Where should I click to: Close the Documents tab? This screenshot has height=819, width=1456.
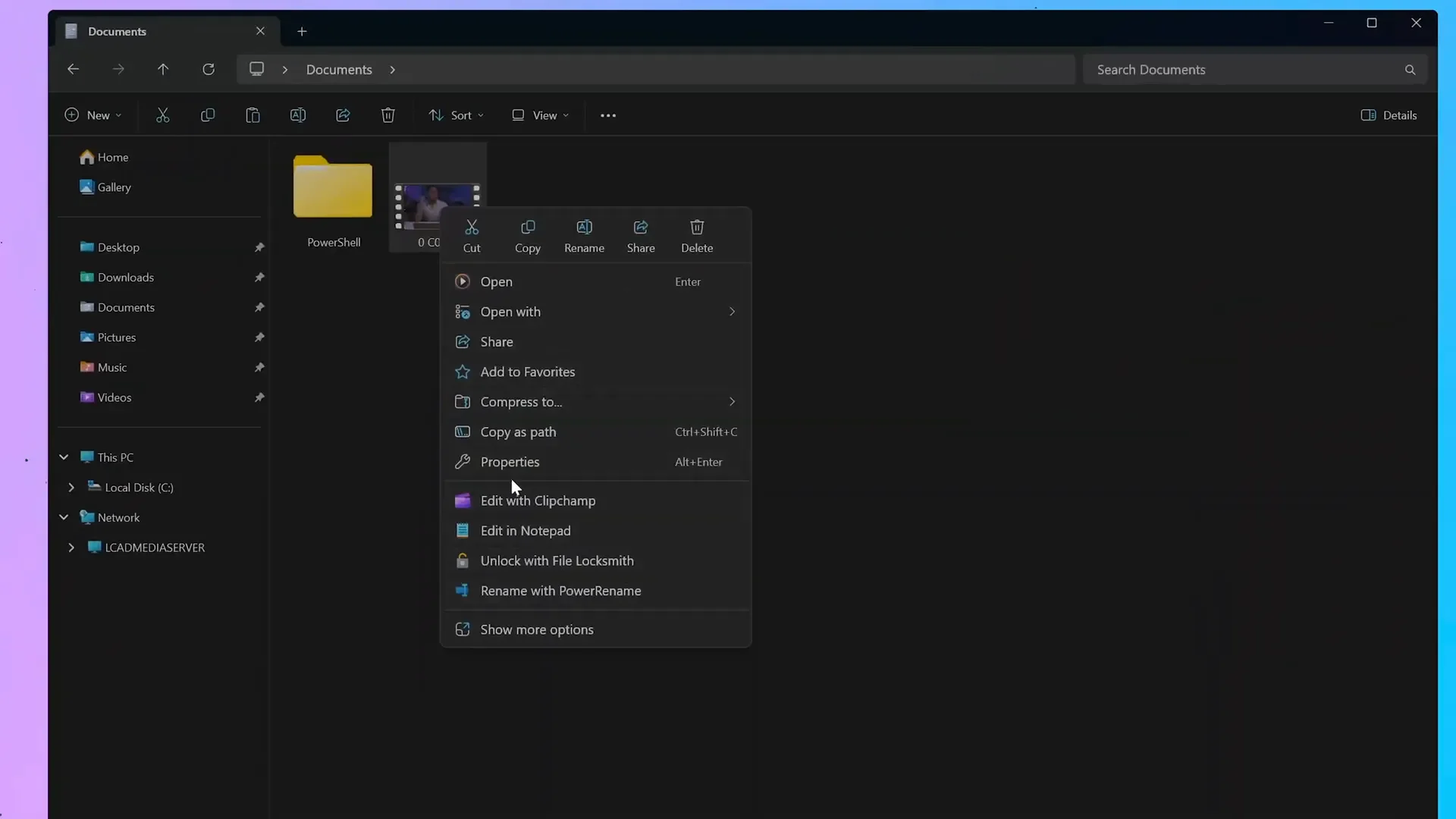tap(260, 31)
